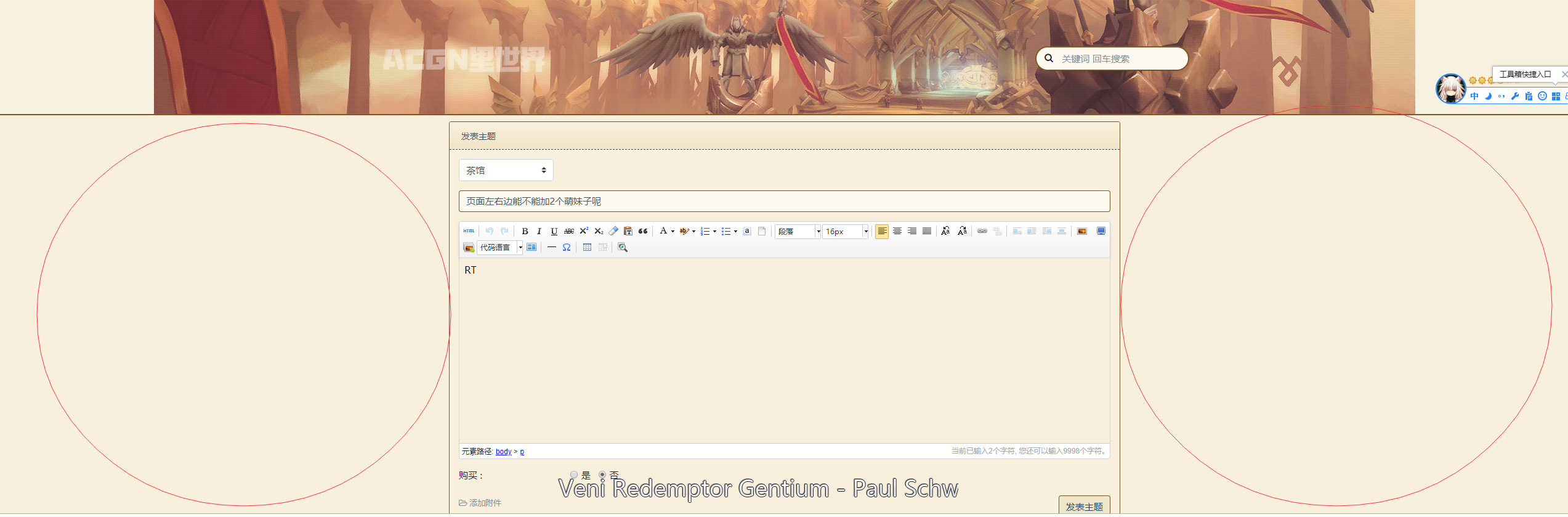Click the search magnifier icon
The image size is (1568, 517).
(x=1049, y=59)
